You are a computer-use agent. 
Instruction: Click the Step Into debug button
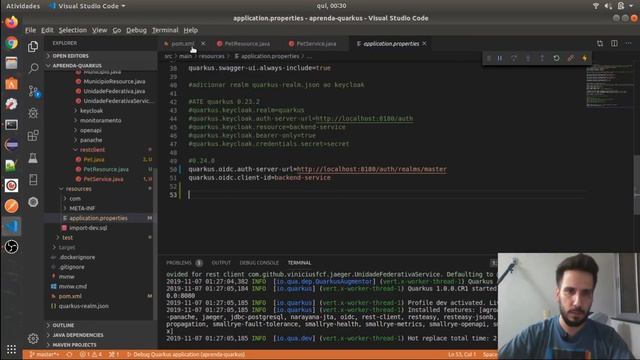point(528,58)
